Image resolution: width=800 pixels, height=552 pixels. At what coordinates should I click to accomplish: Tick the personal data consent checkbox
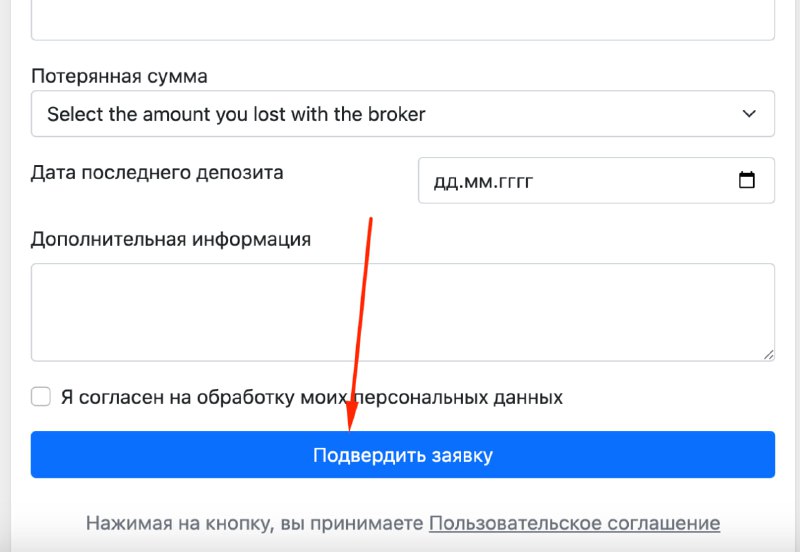(40, 396)
